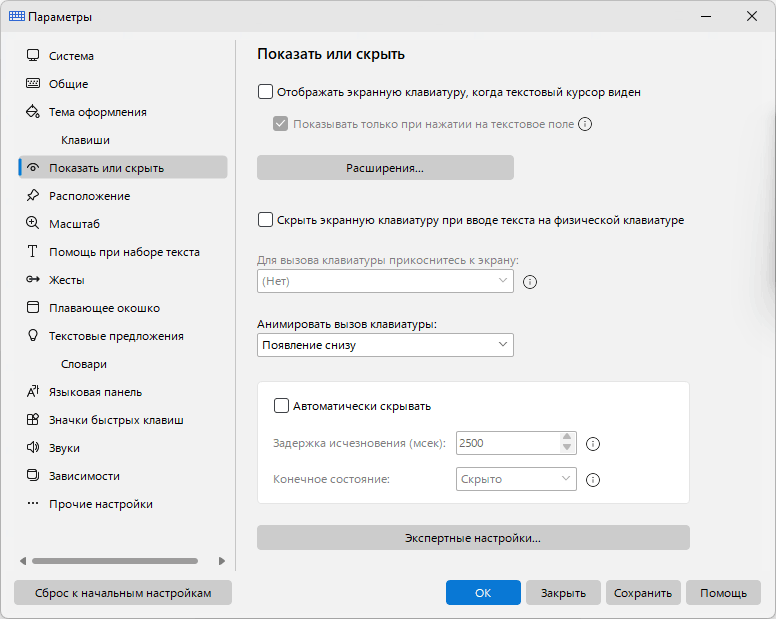
Task: Click the lightbulb icon for Текстовые предложения
Action: pyautogui.click(x=33, y=335)
